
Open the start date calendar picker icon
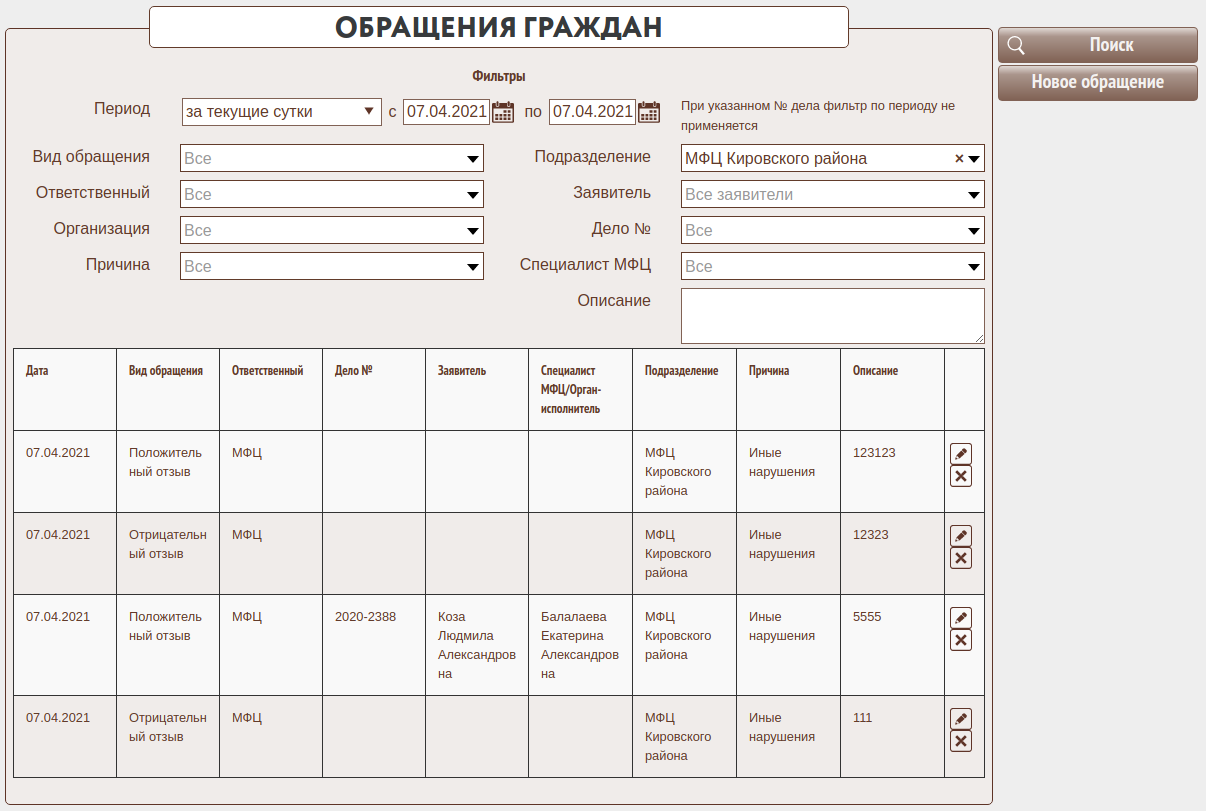click(x=503, y=112)
